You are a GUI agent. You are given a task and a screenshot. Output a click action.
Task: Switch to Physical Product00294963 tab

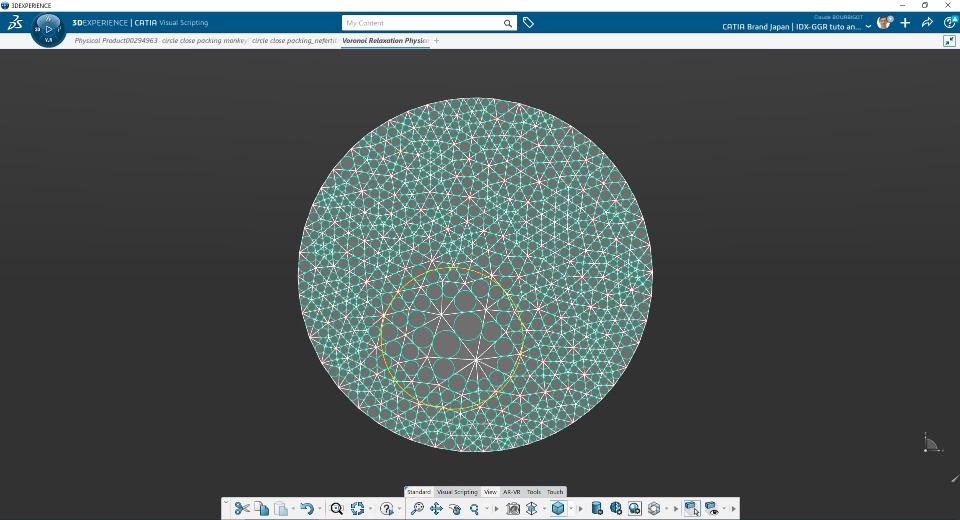(x=116, y=40)
